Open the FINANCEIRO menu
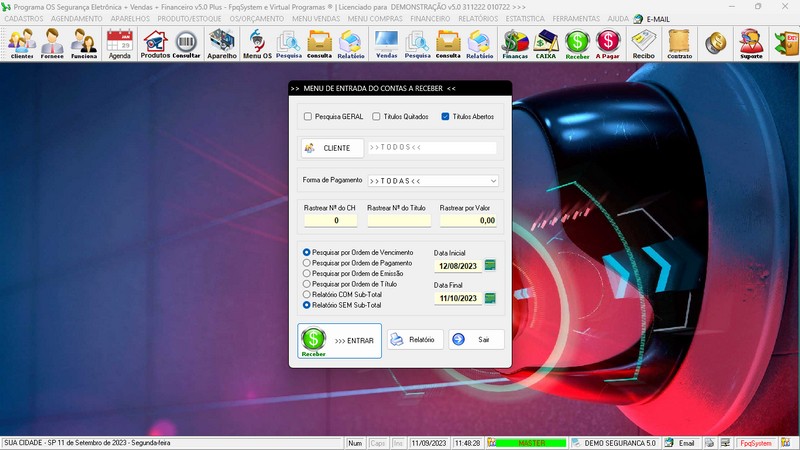This screenshot has width=800, height=450. (x=430, y=19)
